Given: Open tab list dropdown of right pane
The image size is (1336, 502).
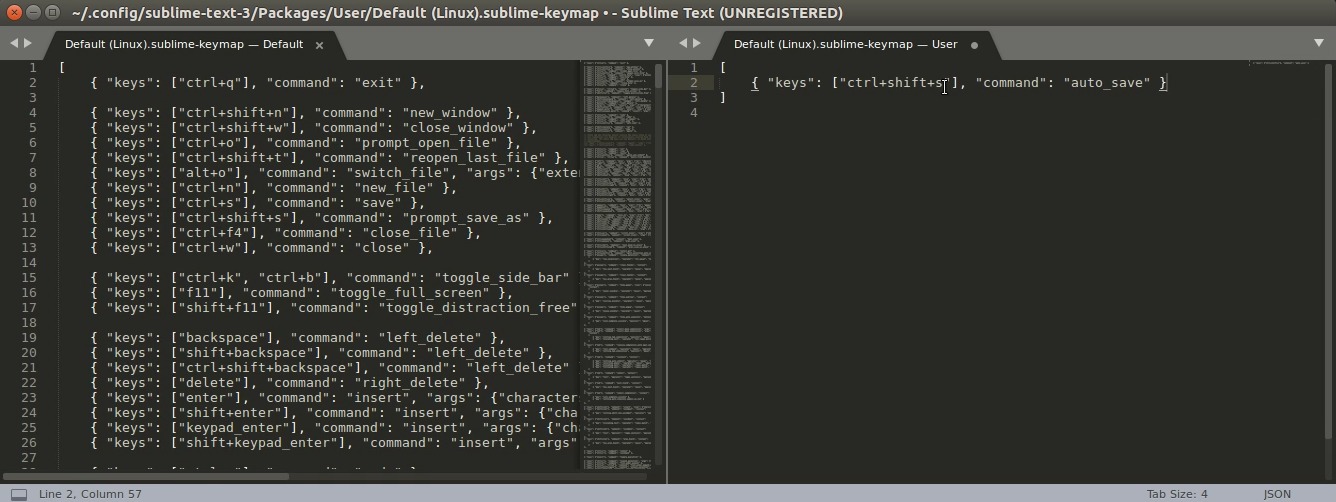Looking at the screenshot, I should 1319,43.
